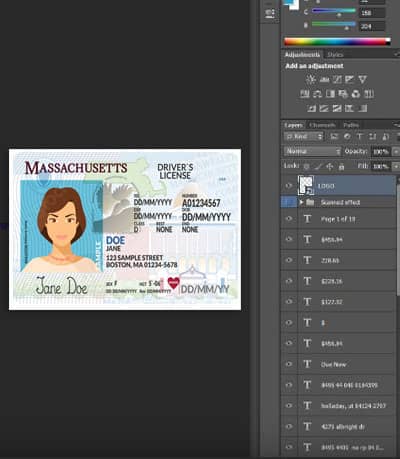Click the LOGO layer thumbnail
The height and width of the screenshot is (459, 400).
(x=306, y=185)
